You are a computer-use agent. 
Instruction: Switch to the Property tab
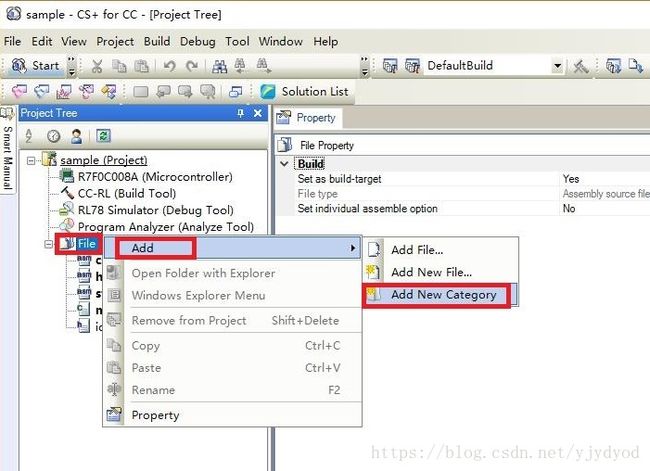click(308, 118)
